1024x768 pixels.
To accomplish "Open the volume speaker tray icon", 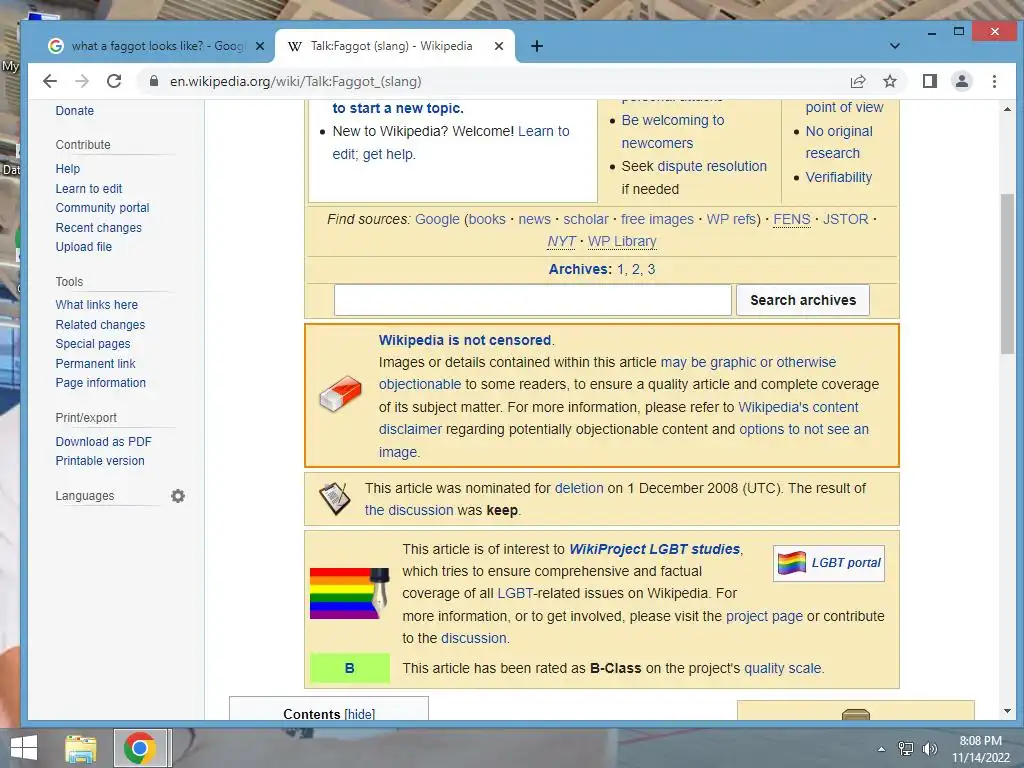I will [929, 749].
